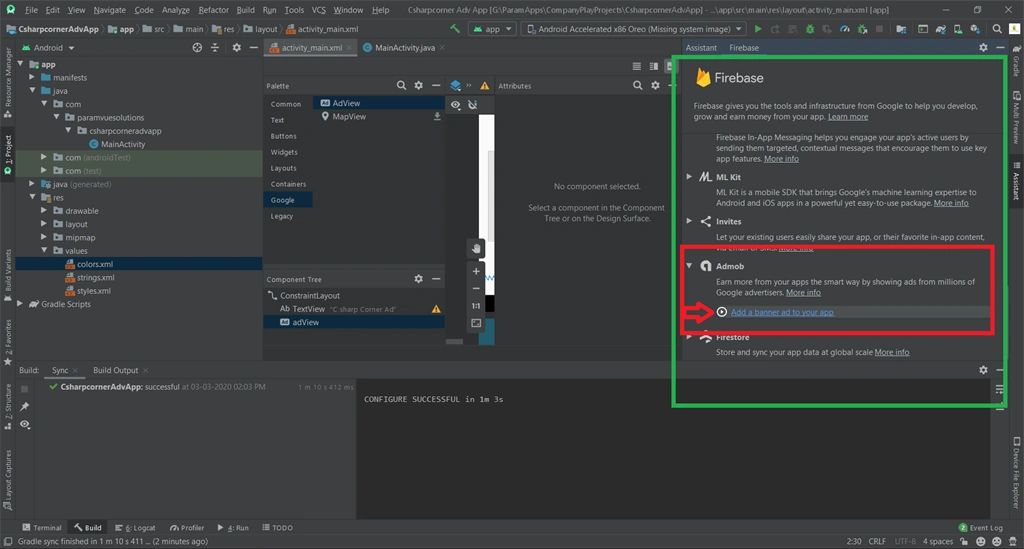Click scroll-from-source target icon in Project panel

pos(197,48)
